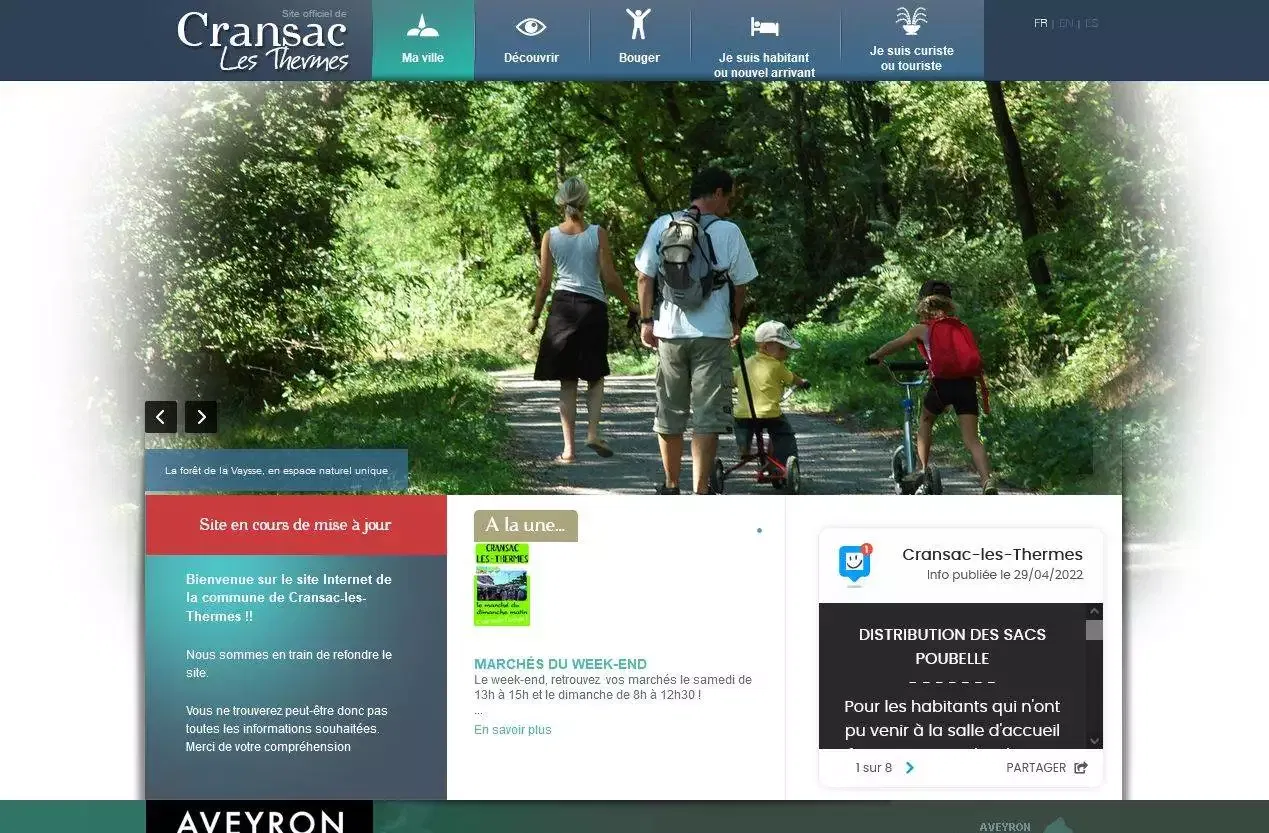Click Partager to share the info
This screenshot has height=833, width=1269.
(x=1046, y=768)
